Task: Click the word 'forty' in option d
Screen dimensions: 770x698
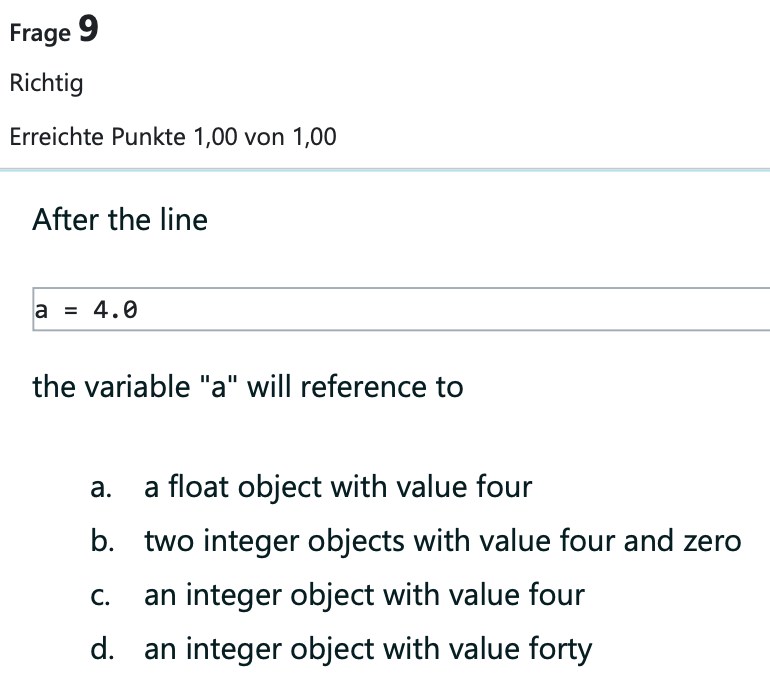Action: [x=558, y=650]
